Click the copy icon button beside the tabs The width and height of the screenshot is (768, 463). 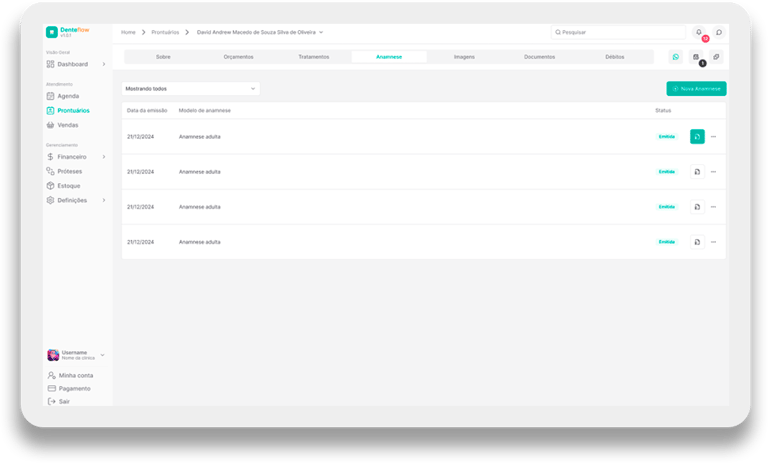716,57
